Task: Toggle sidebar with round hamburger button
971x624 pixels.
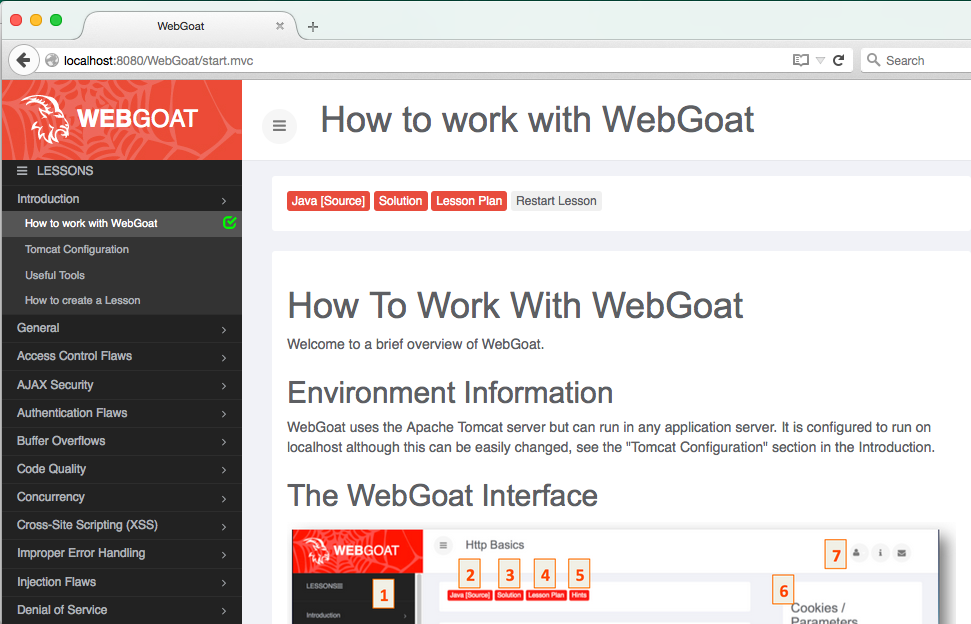Action: [x=279, y=126]
